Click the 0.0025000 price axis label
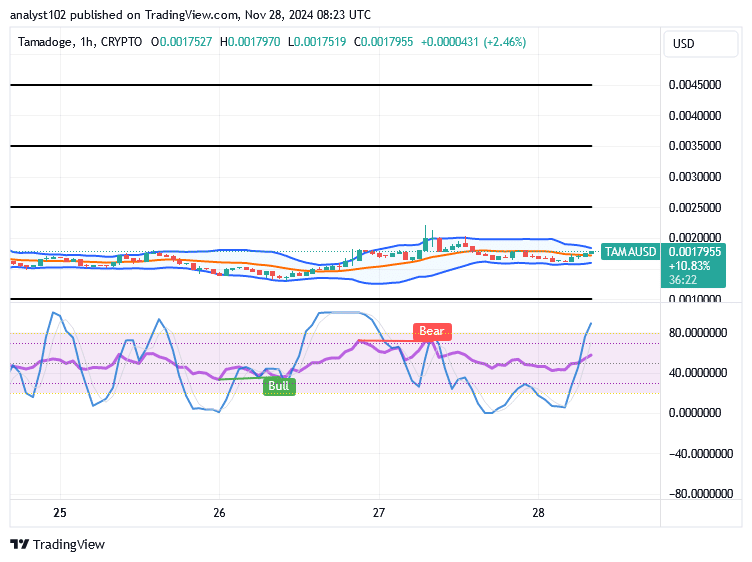752x562 pixels. click(x=695, y=208)
